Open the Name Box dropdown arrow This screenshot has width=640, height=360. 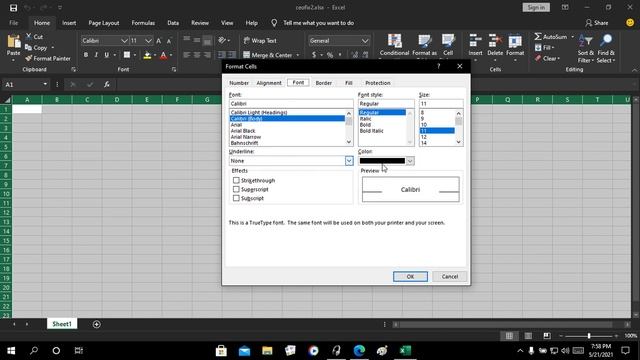45,84
